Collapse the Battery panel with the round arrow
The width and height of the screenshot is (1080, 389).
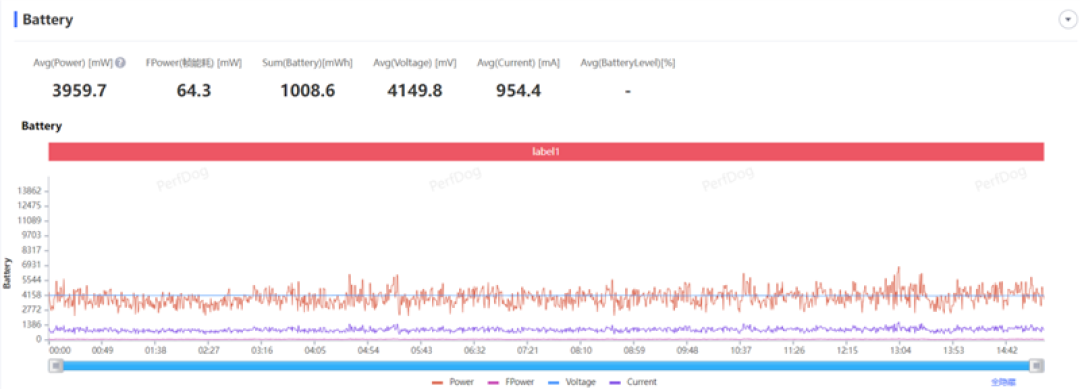[1066, 20]
